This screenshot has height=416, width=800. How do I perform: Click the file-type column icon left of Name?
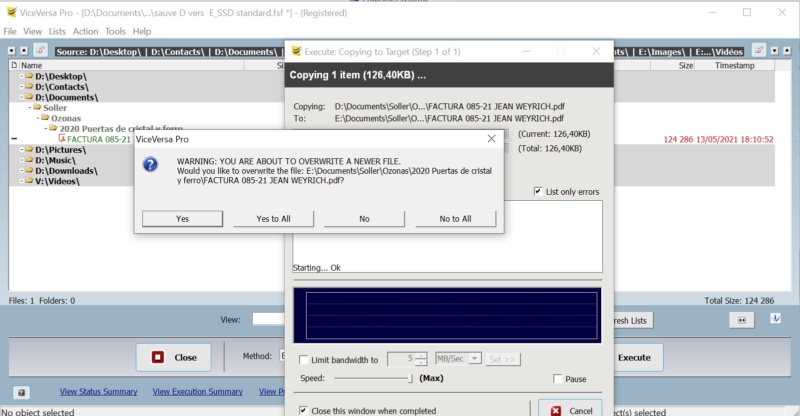click(14, 65)
